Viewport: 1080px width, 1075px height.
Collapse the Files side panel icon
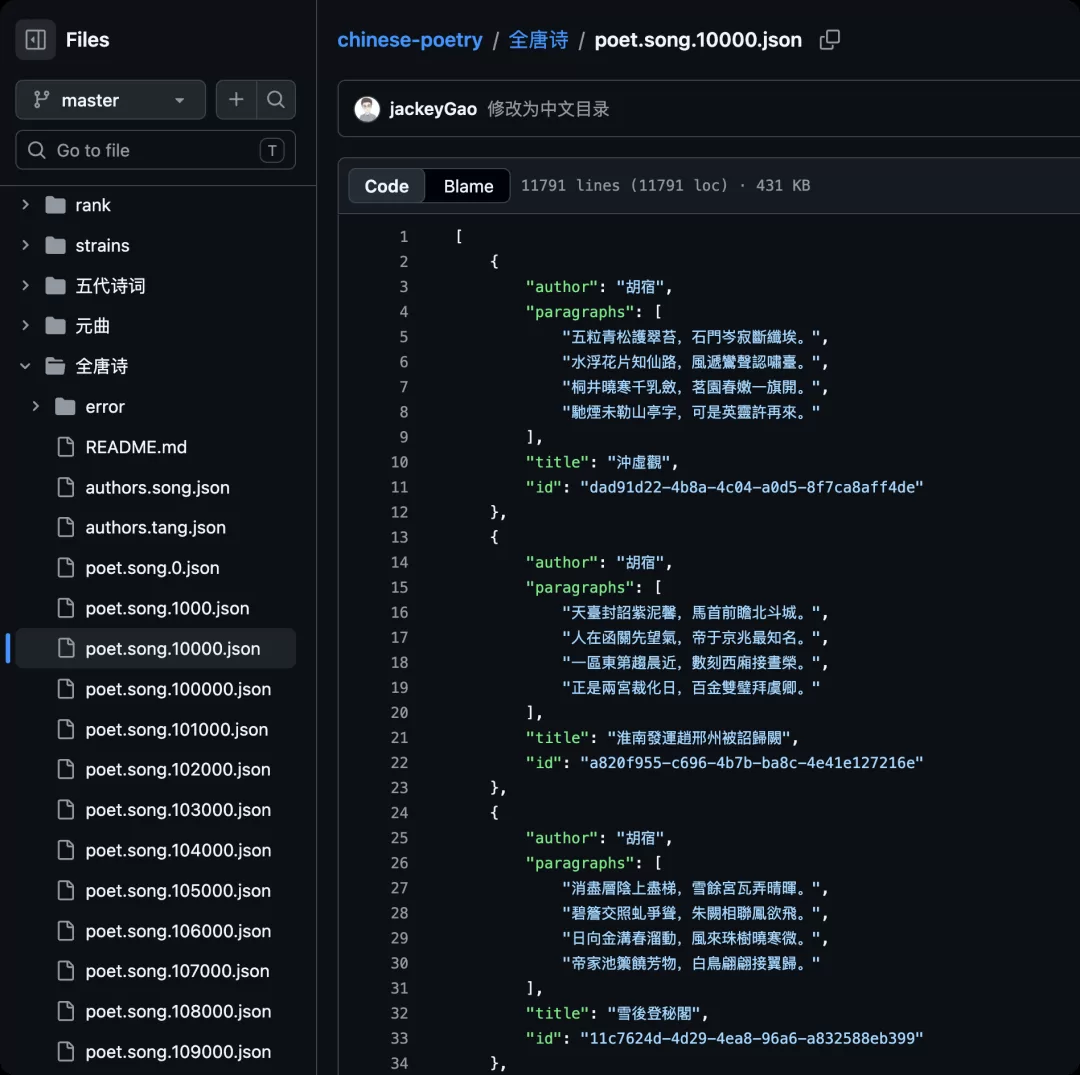[35, 40]
